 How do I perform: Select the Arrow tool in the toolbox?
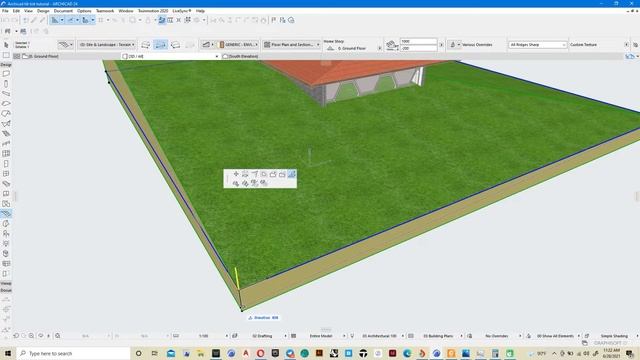coord(6,45)
